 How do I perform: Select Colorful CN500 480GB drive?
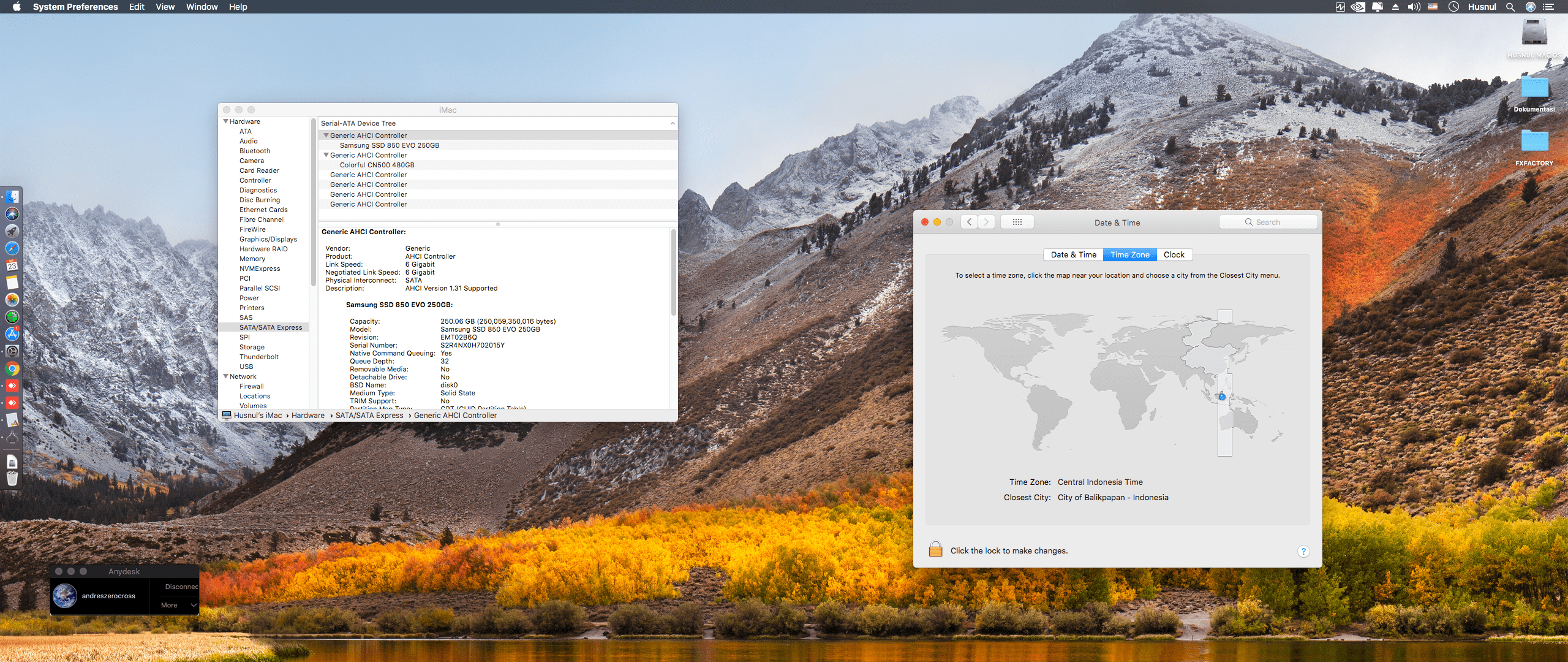(x=377, y=165)
